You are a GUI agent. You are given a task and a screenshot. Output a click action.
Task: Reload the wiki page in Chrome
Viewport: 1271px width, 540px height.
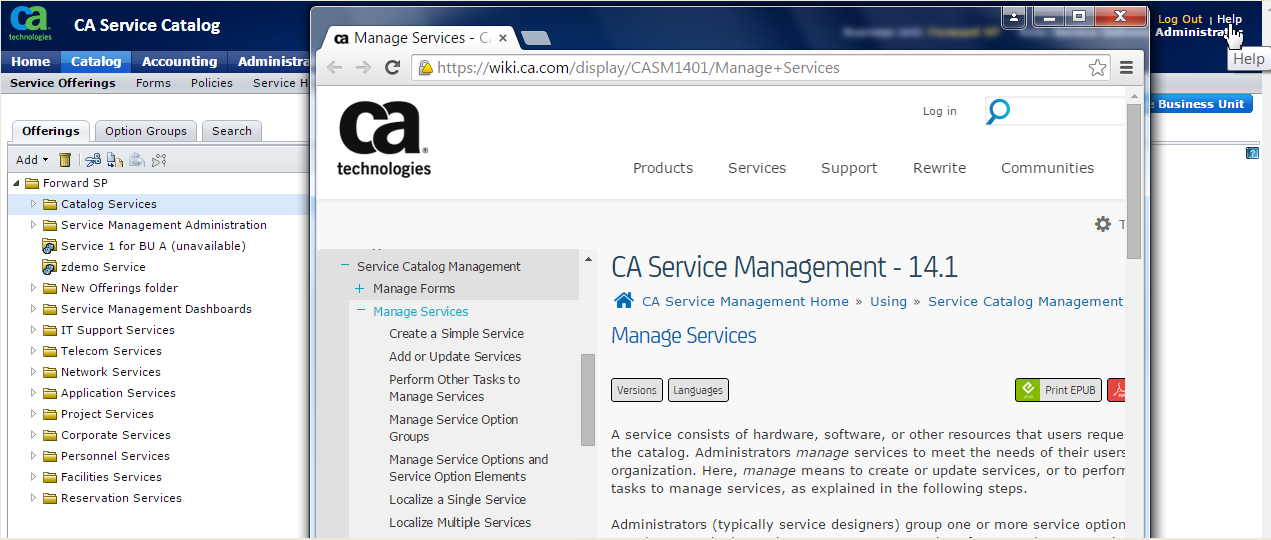[x=393, y=68]
